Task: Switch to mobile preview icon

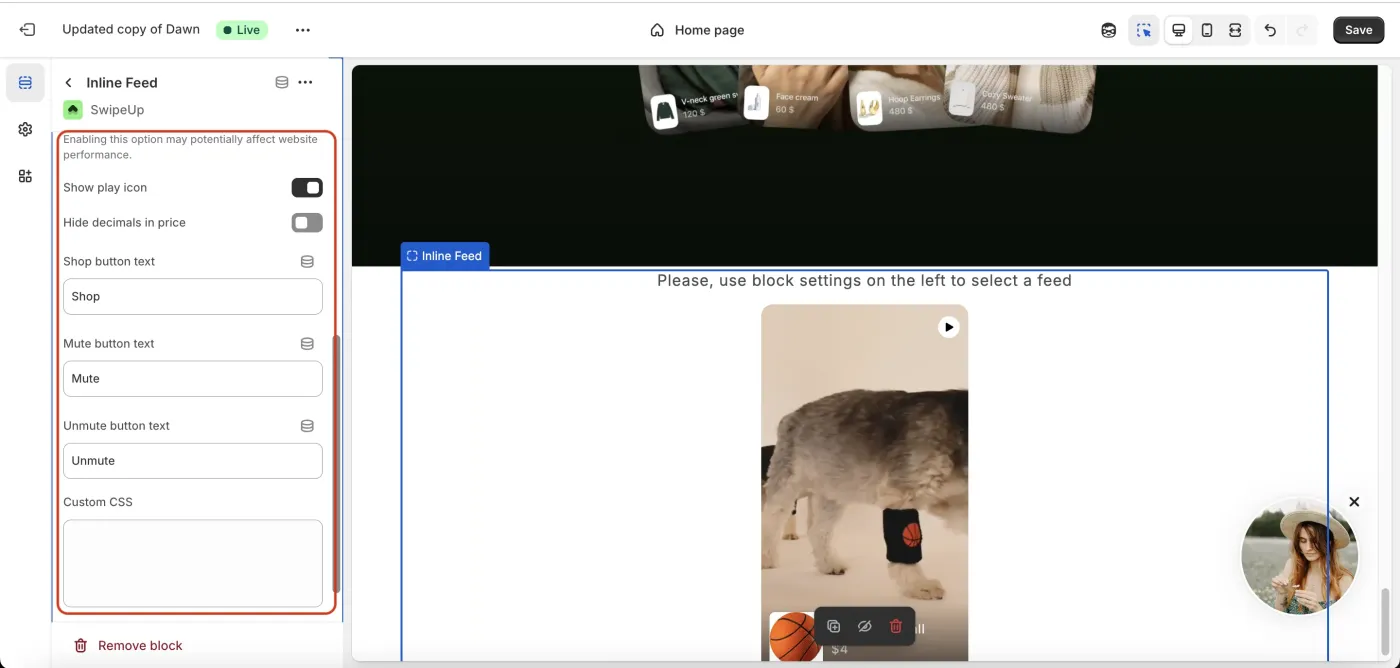Action: (1207, 30)
